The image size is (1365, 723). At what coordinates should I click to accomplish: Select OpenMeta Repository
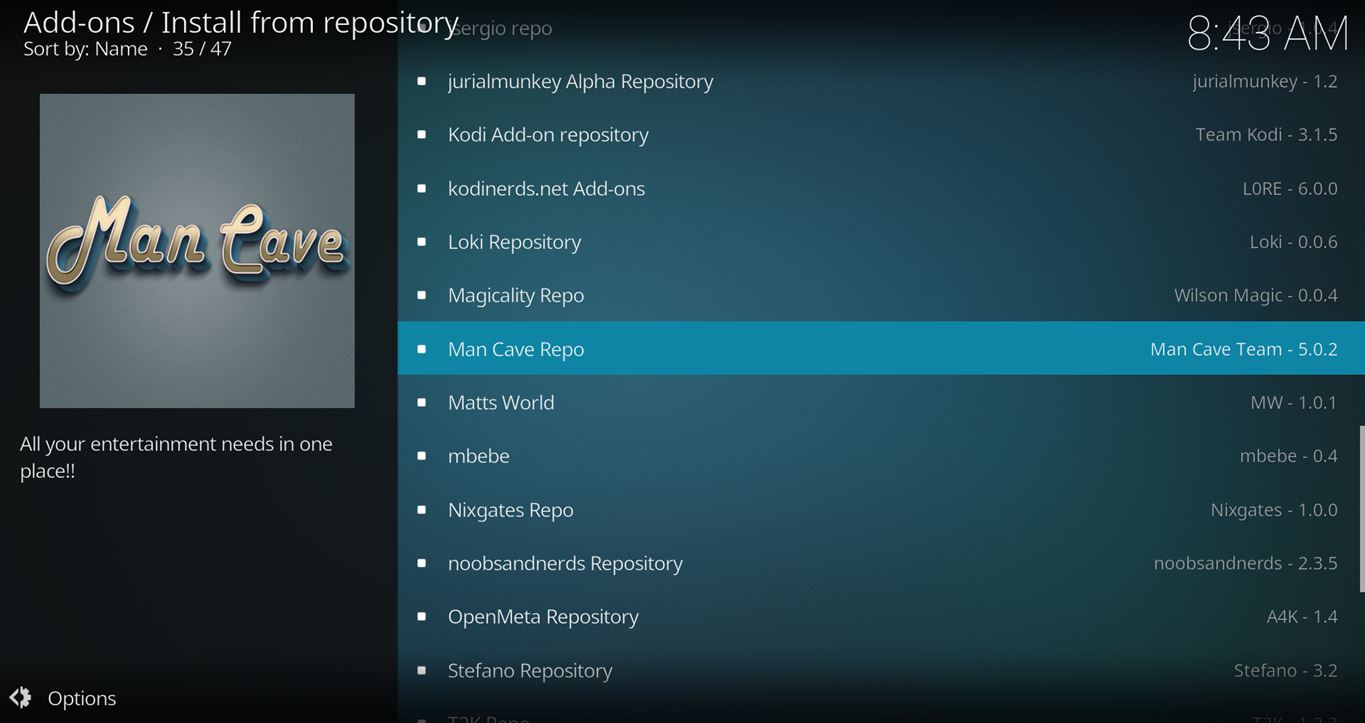[x=543, y=617]
